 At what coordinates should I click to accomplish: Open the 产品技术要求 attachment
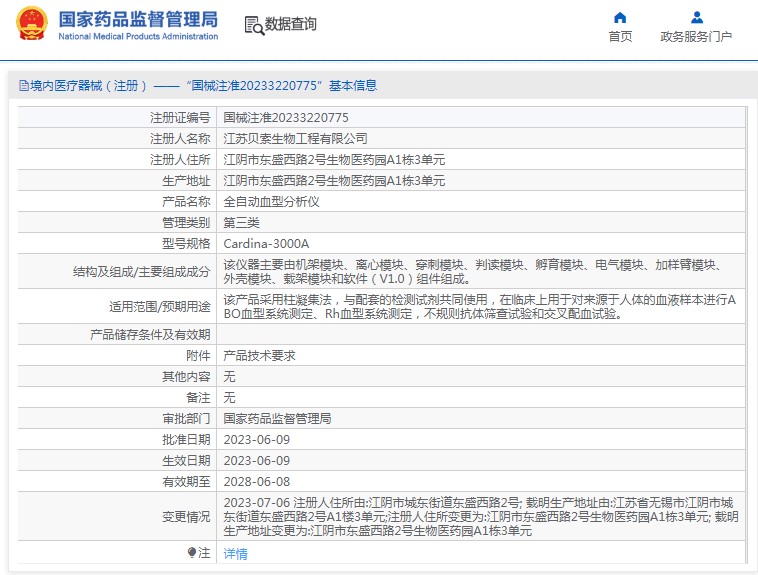coord(258,356)
